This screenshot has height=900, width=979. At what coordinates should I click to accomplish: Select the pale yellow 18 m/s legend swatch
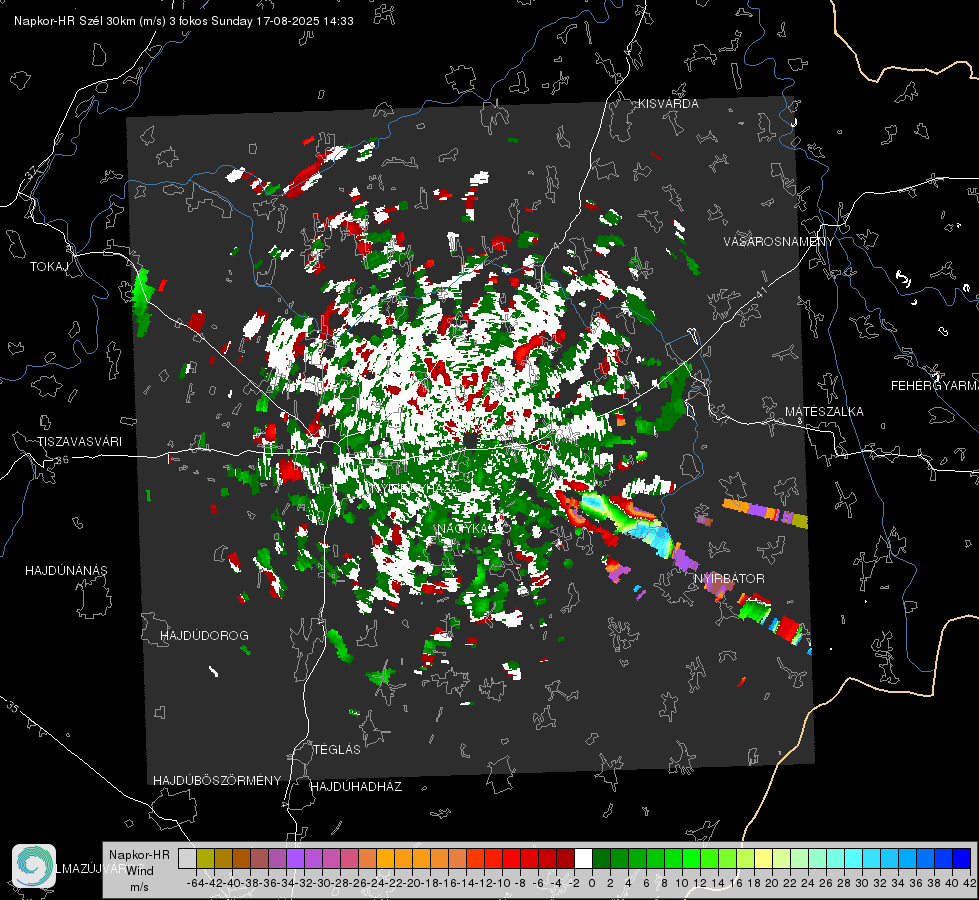(x=763, y=858)
